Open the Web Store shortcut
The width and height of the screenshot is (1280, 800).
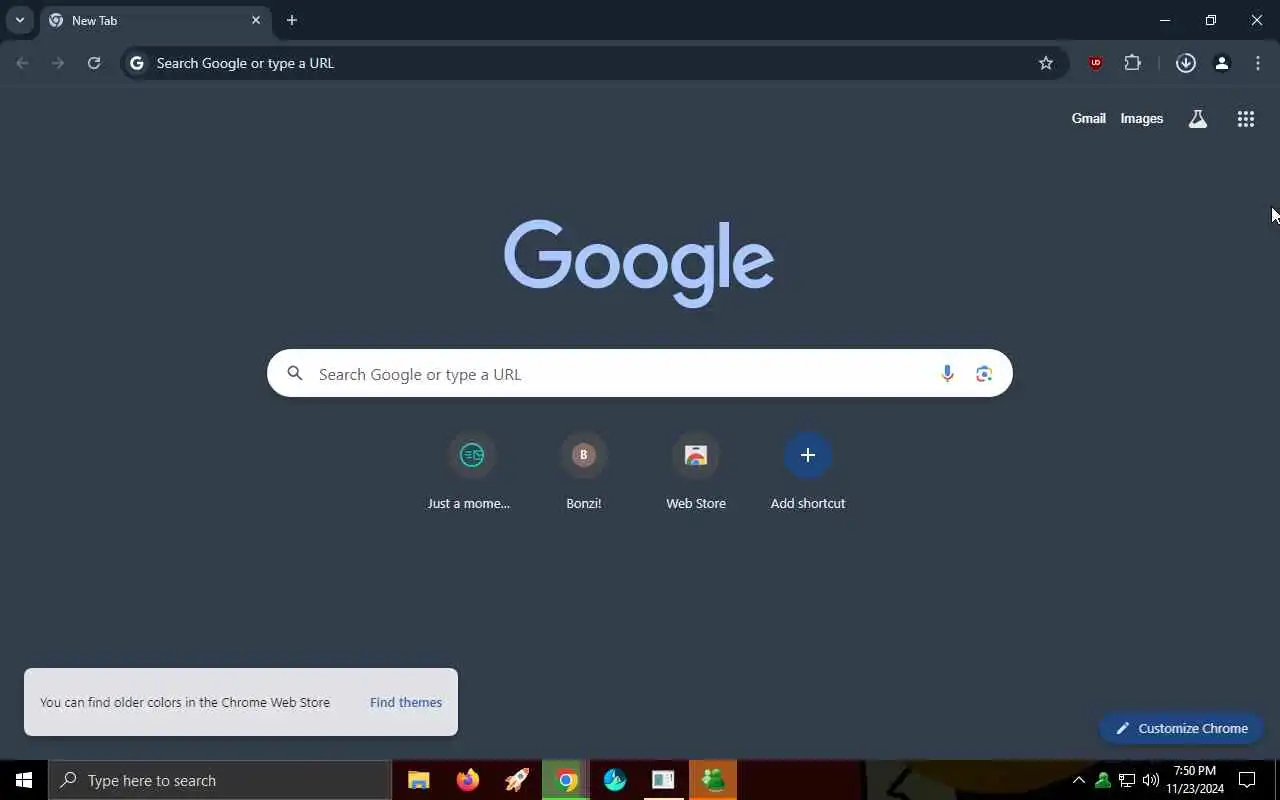pyautogui.click(x=696, y=472)
